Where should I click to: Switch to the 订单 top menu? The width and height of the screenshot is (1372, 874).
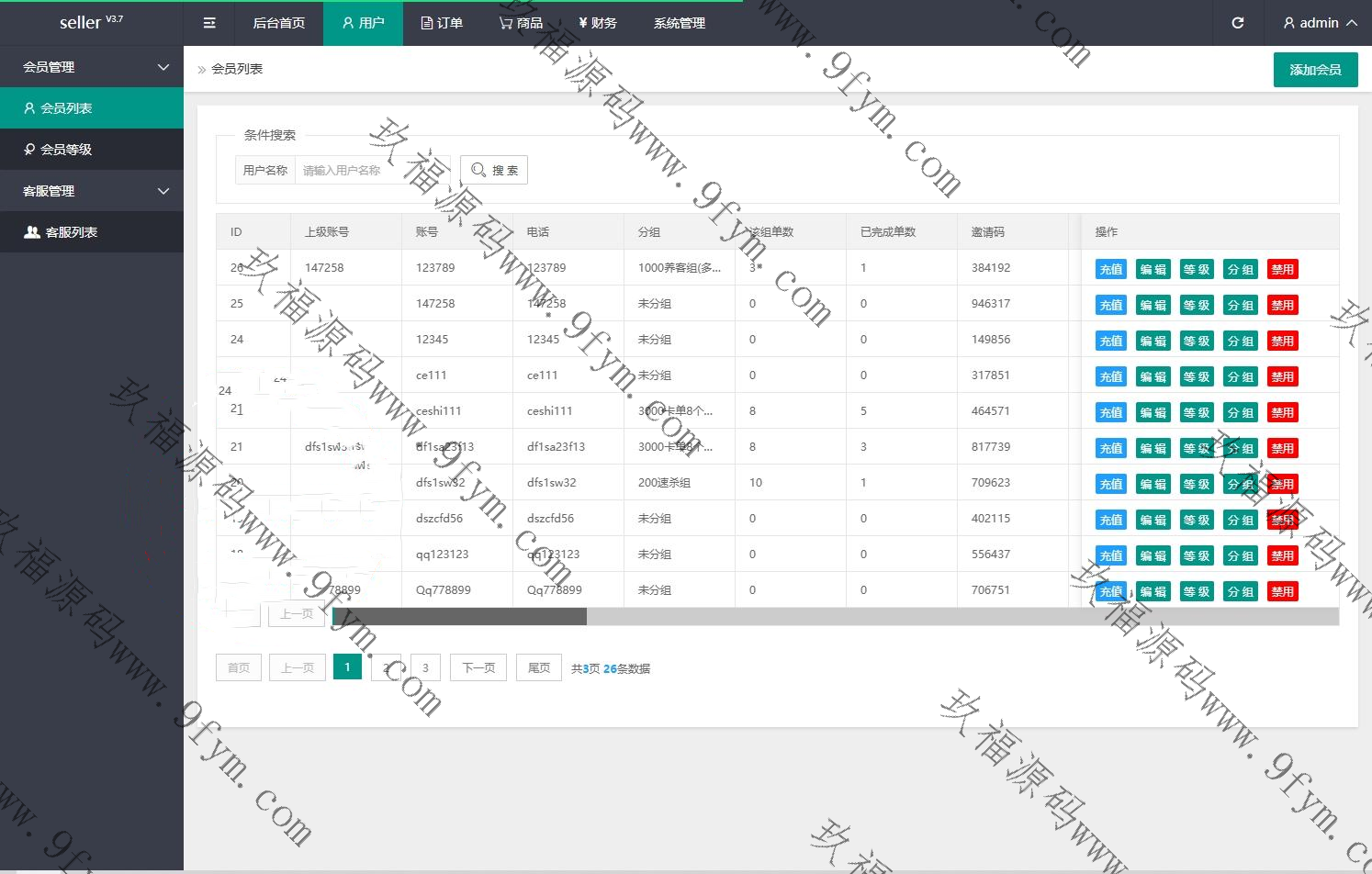tap(442, 23)
